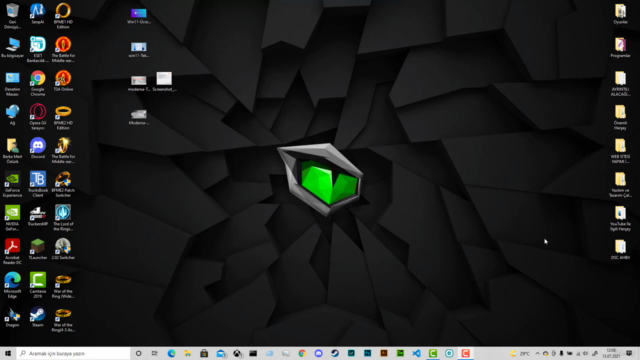Screen dimensions: 640x360
Task: Select the 2.02 Switcher shortcut
Action: 63,249
